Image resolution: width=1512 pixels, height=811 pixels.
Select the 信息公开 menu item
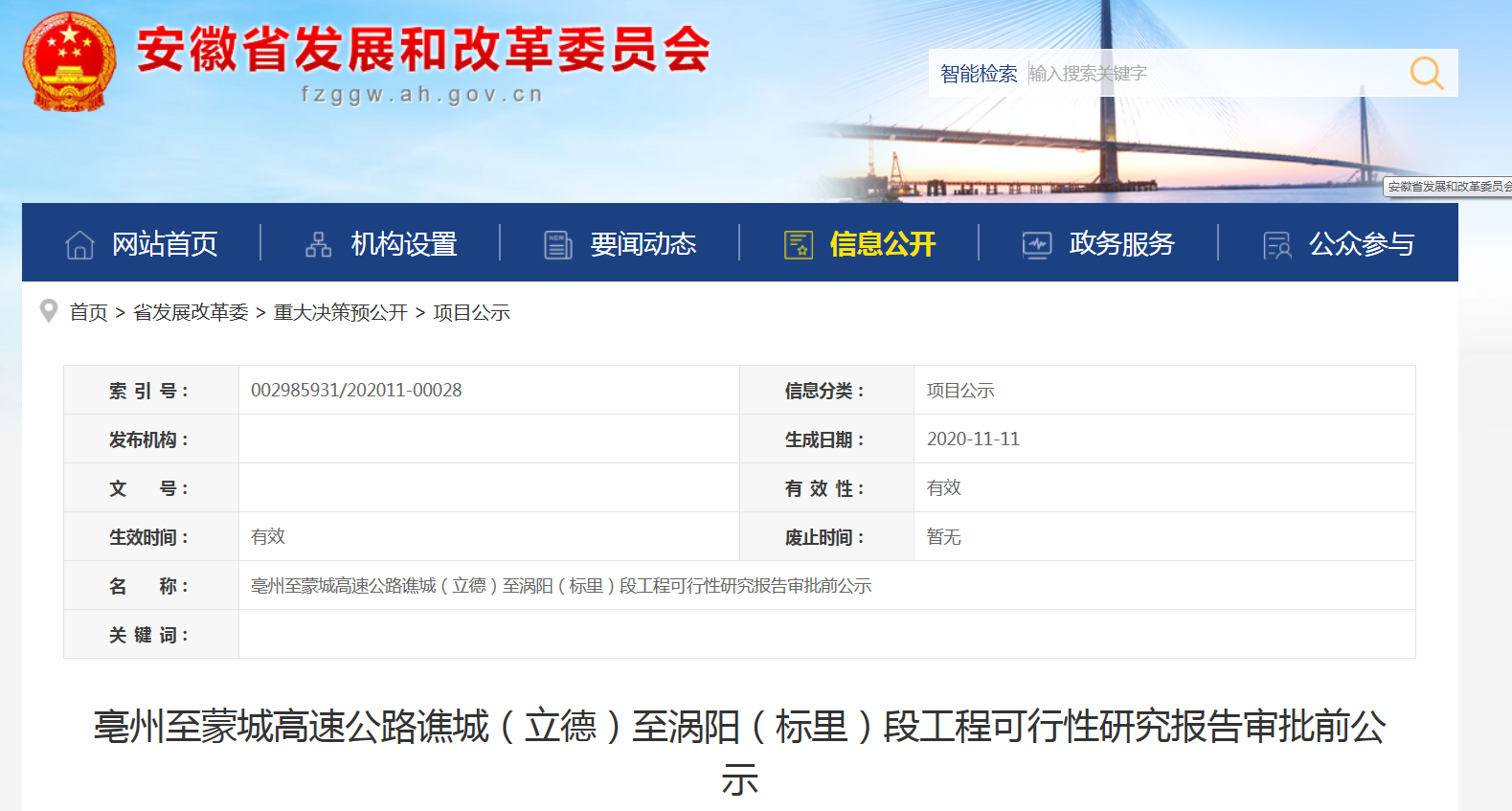coord(882,244)
